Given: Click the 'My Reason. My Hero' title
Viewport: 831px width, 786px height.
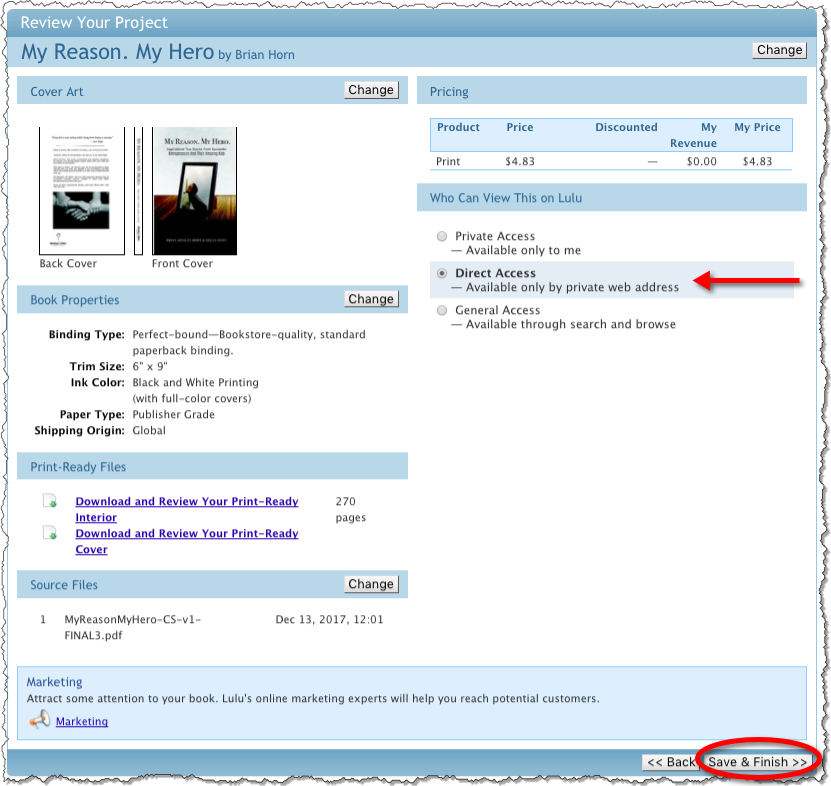Looking at the screenshot, I should 117,52.
